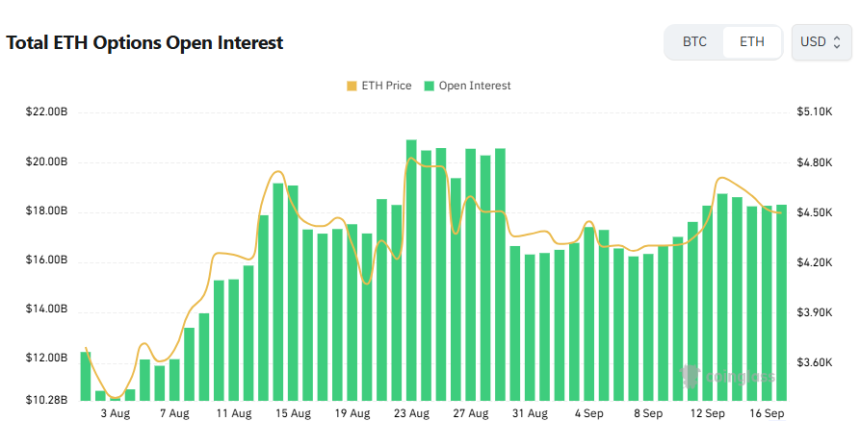Screen dimensions: 860x421
Task: Click the USD dropdown up-down arrows
Action: click(x=836, y=42)
